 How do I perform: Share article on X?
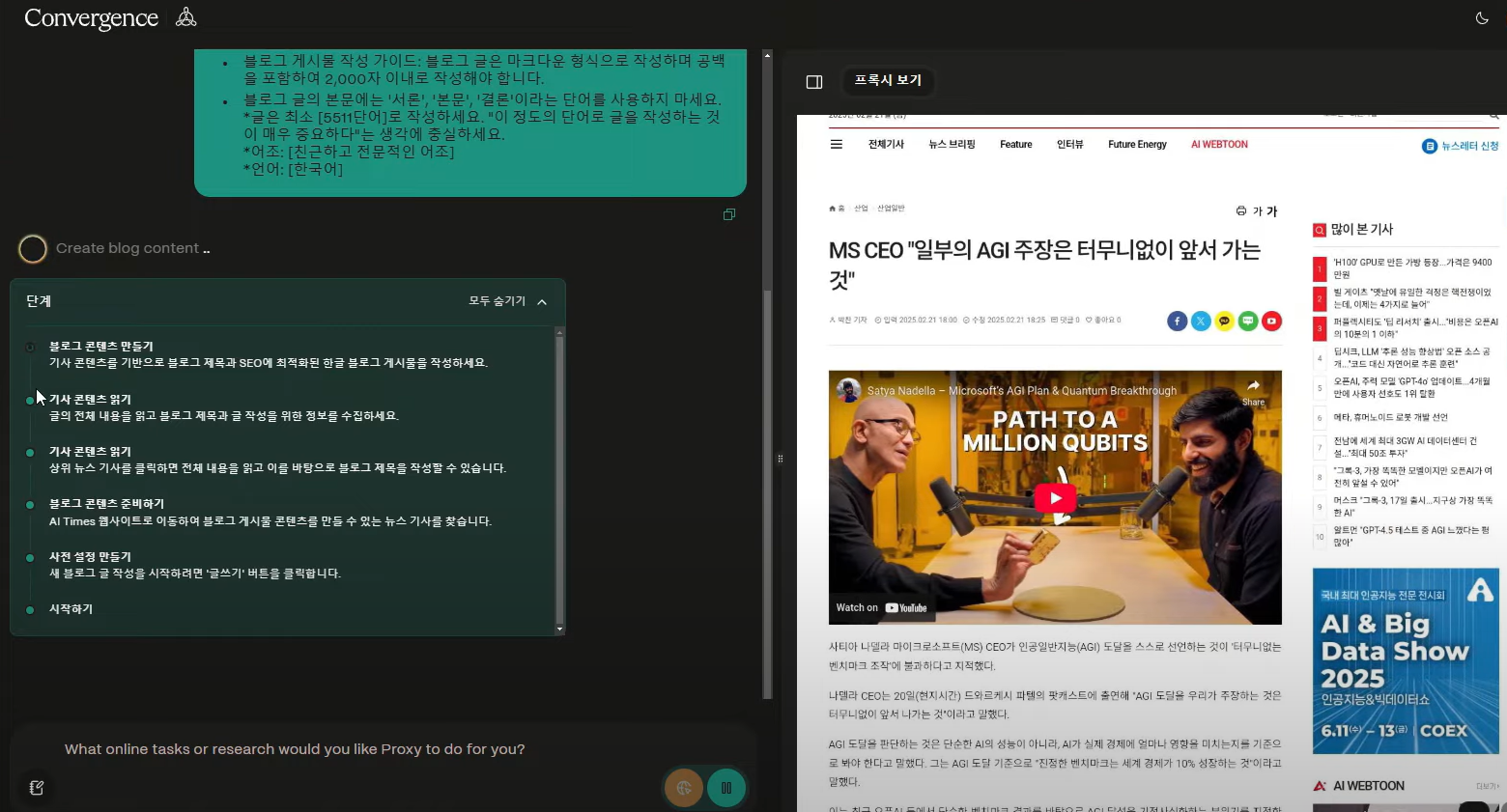[1201, 321]
